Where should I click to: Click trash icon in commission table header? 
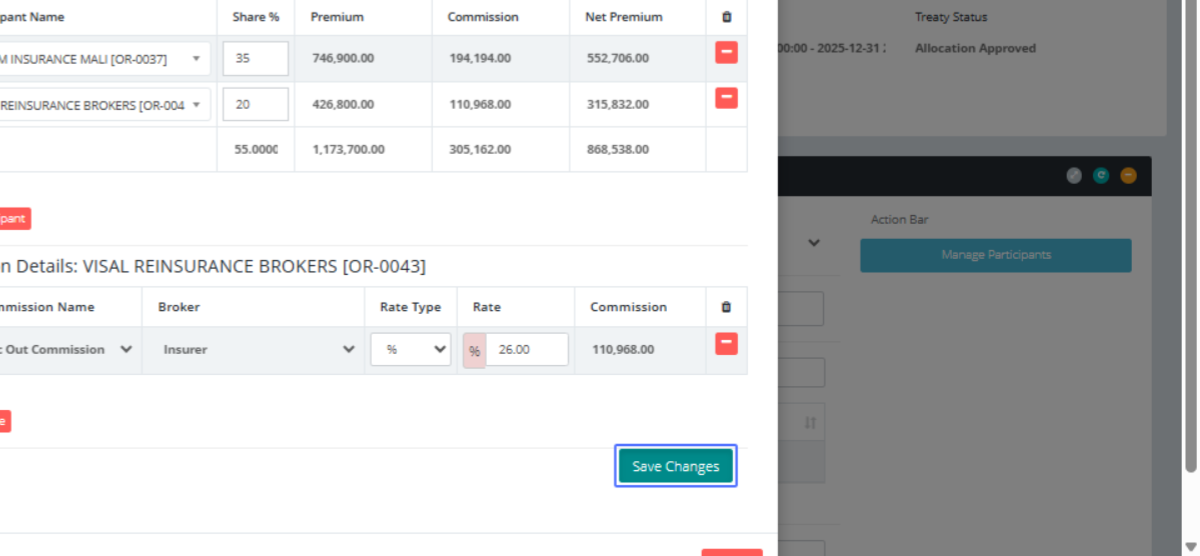[726, 307]
